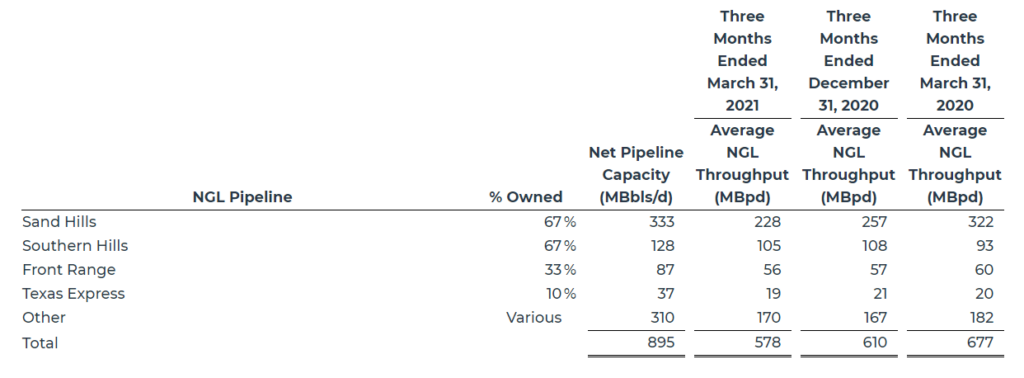Select total net capacity value 895

click(661, 343)
